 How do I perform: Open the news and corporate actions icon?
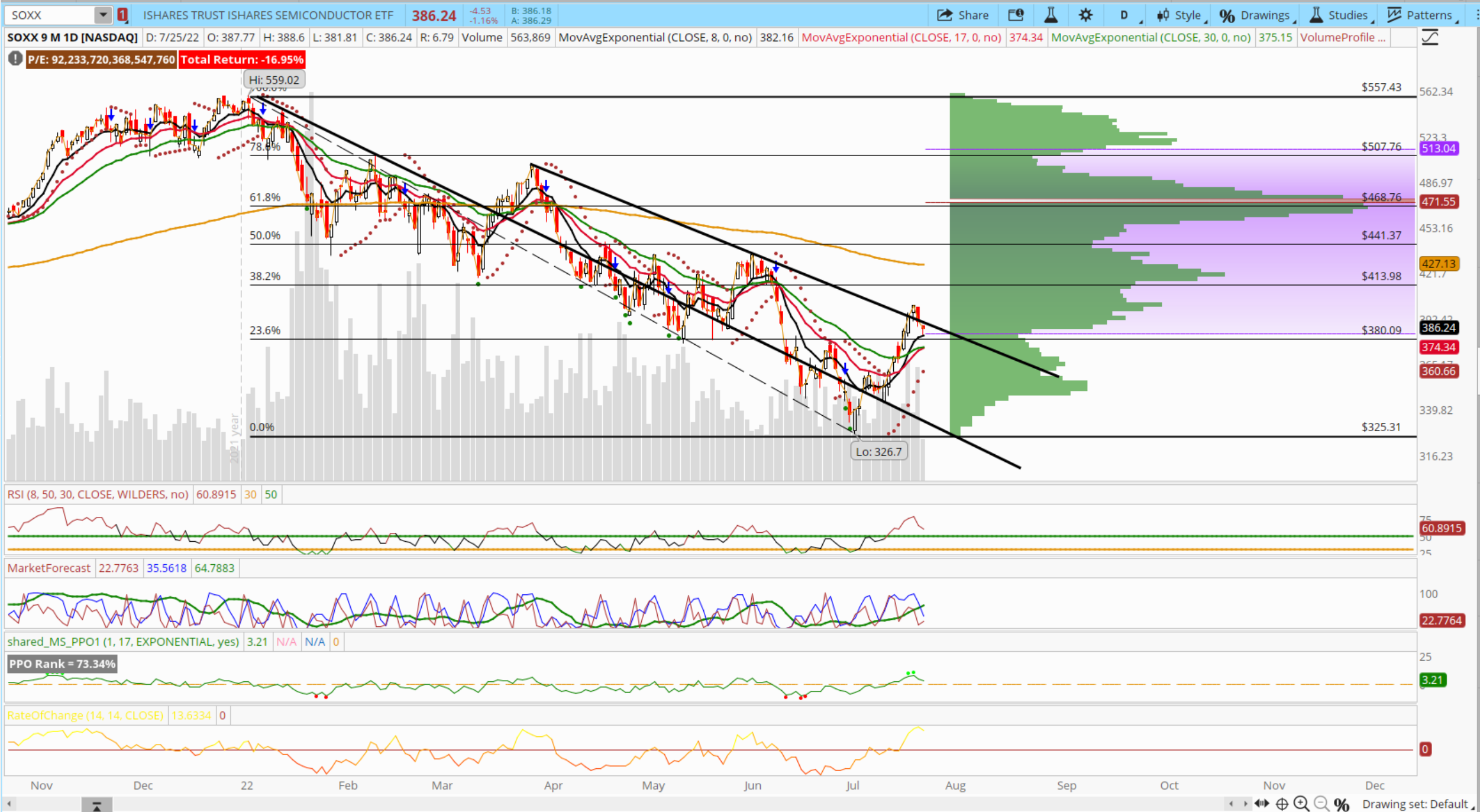click(x=1016, y=15)
